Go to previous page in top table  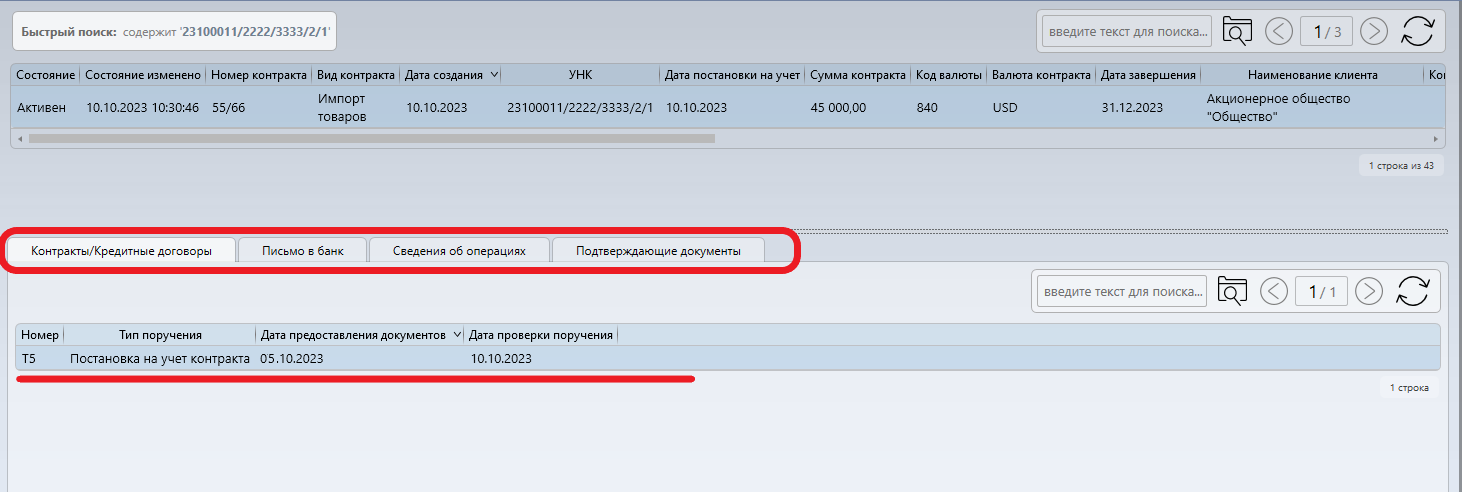[1279, 32]
